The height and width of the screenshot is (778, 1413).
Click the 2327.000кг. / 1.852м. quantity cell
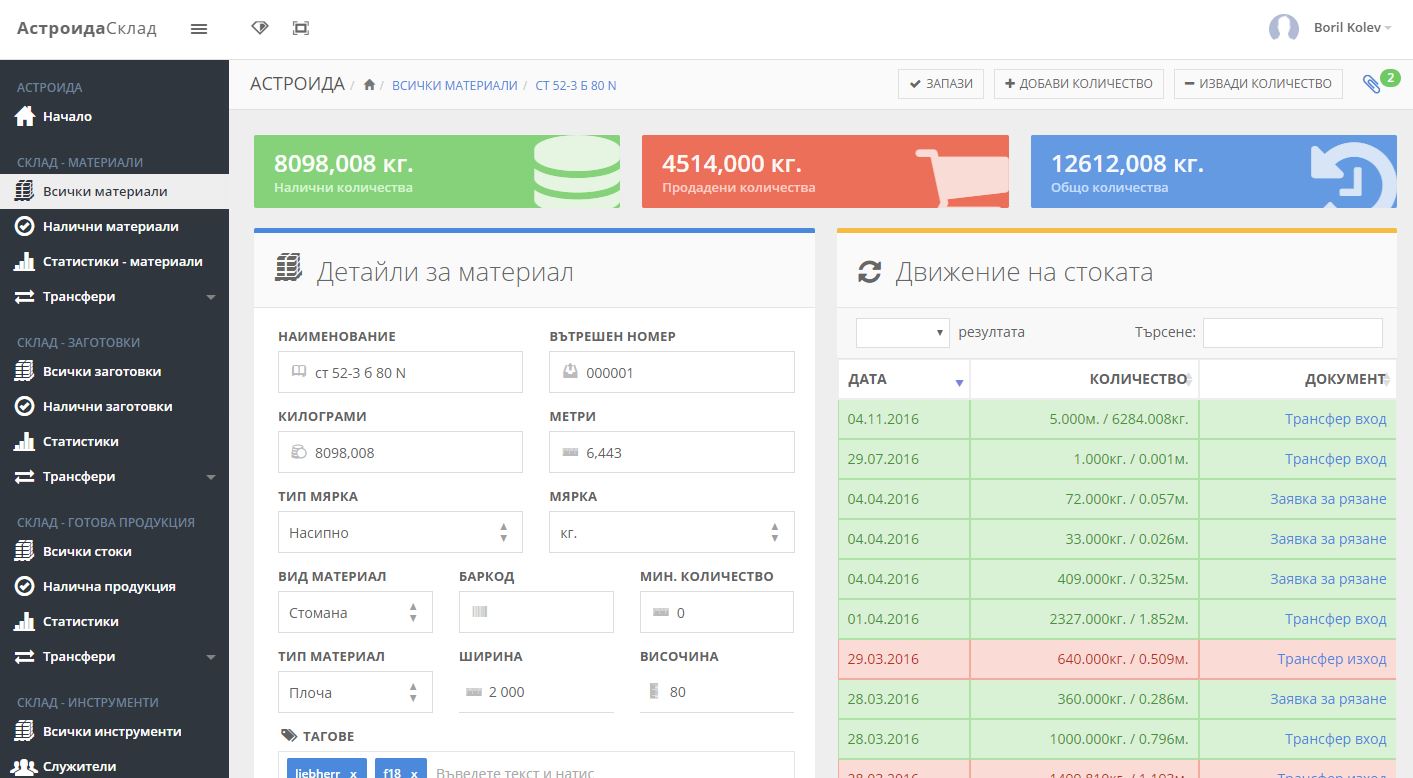click(1084, 619)
